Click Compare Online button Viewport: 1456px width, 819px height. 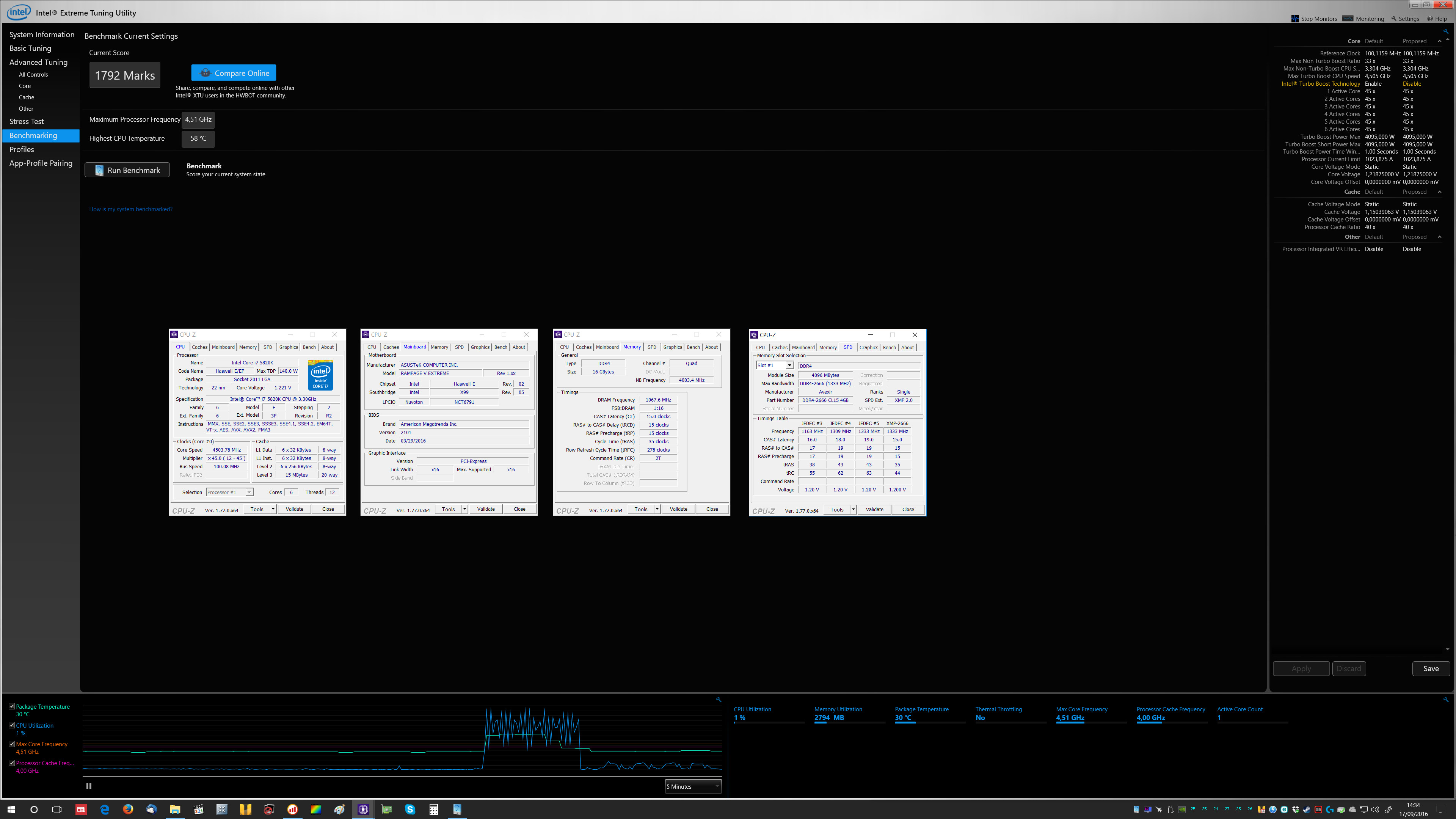[x=234, y=73]
